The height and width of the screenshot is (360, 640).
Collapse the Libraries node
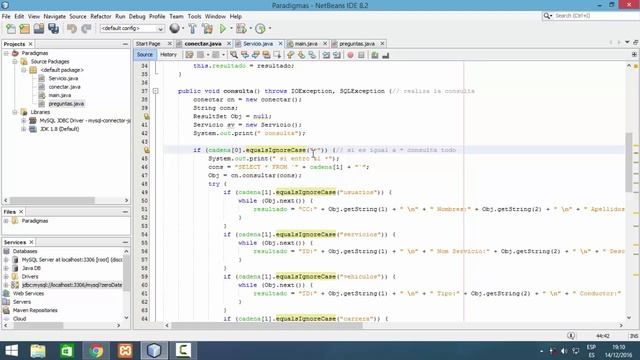coord(15,112)
